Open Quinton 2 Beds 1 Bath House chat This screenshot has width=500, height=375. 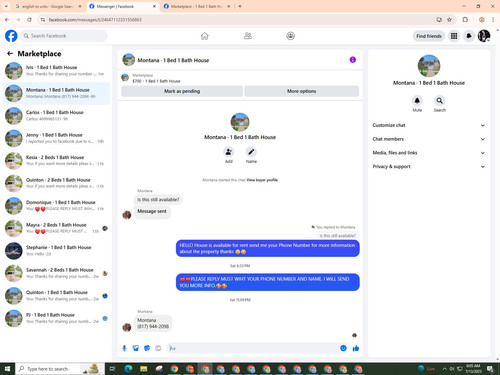tap(56, 183)
